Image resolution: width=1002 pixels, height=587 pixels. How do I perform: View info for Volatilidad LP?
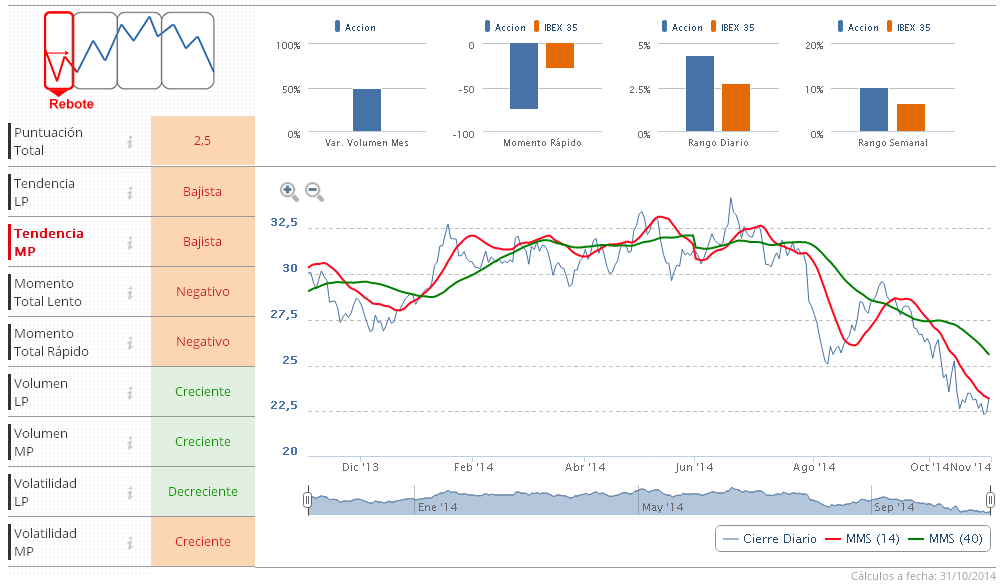tap(130, 492)
